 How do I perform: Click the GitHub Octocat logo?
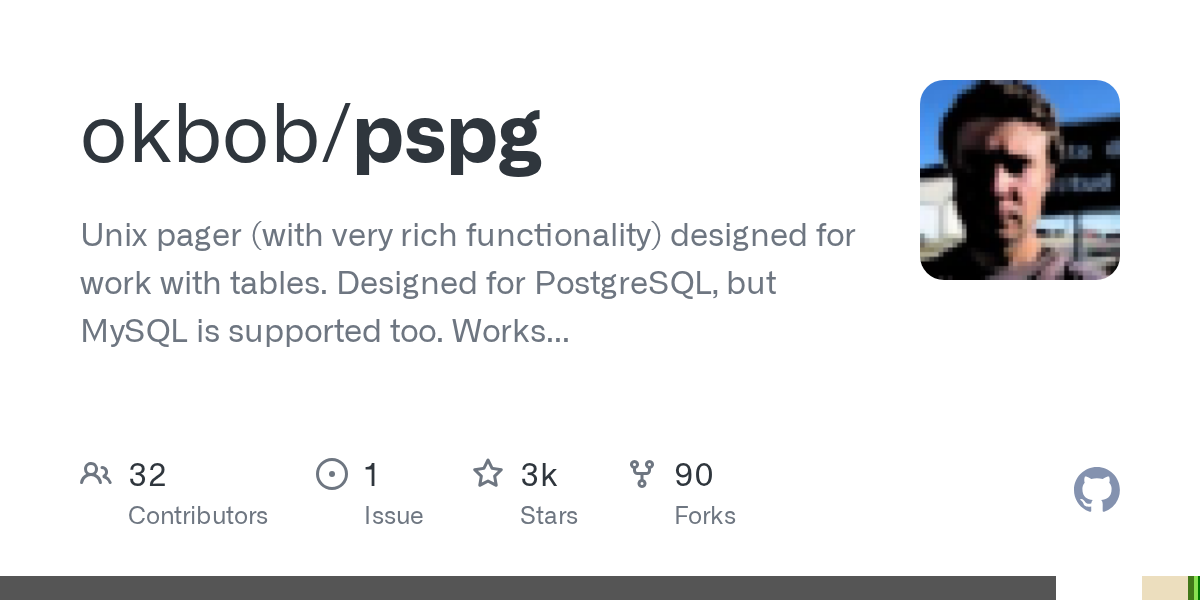[x=1096, y=490]
